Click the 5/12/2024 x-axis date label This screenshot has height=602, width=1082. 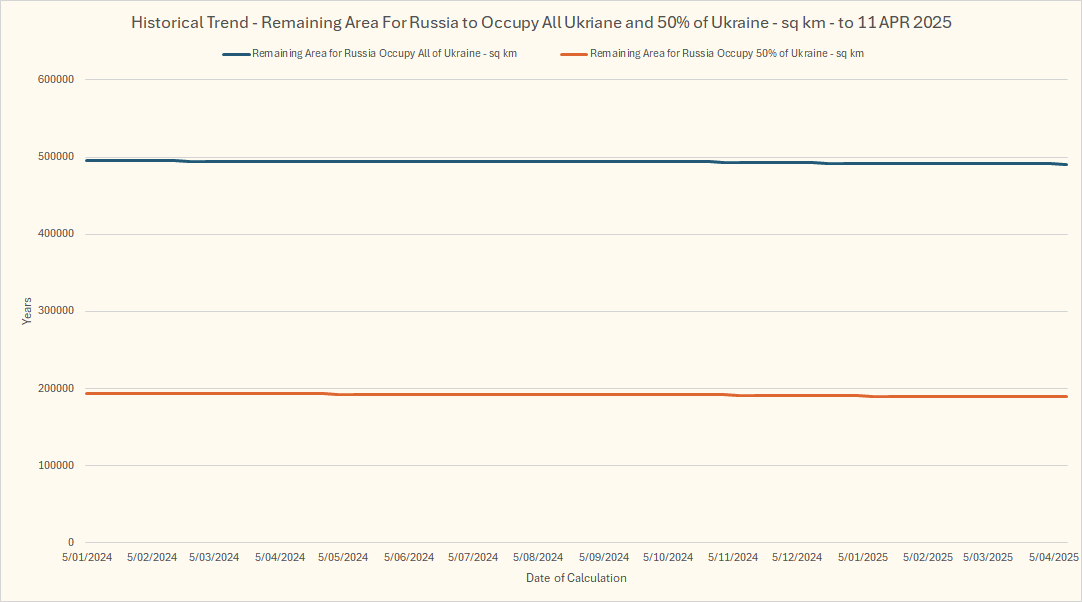tap(797, 557)
